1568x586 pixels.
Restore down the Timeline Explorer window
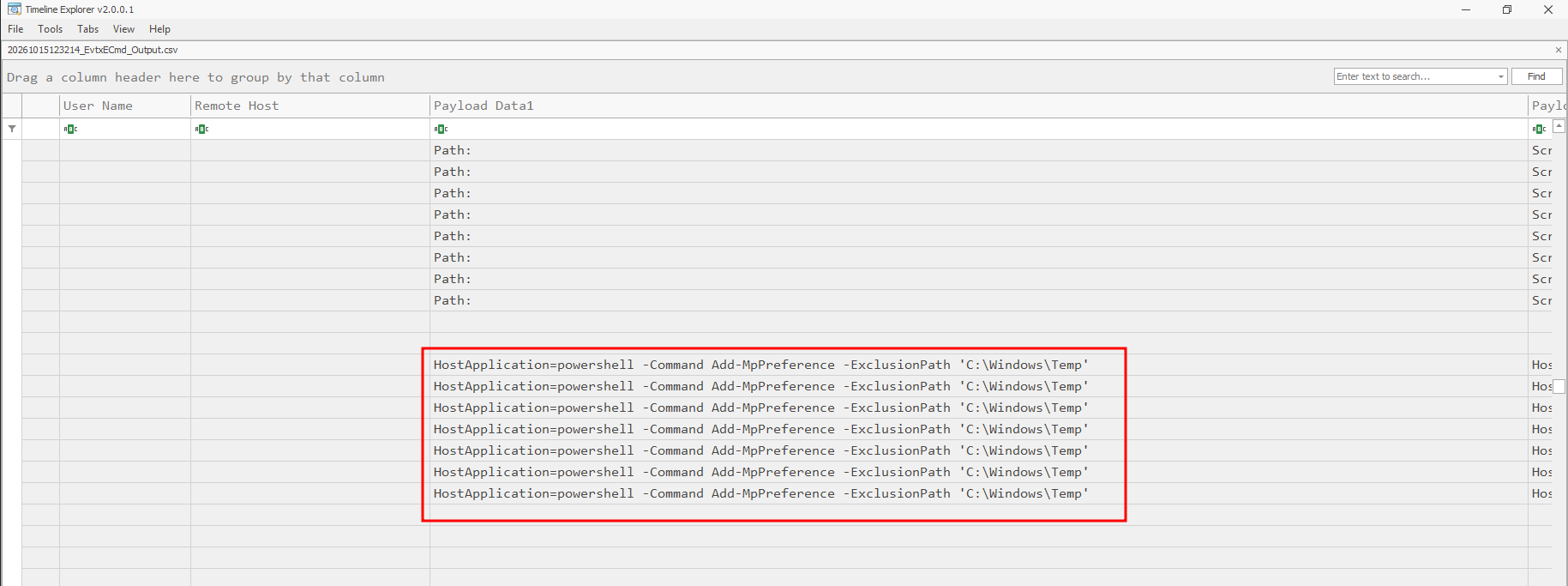tap(1507, 9)
